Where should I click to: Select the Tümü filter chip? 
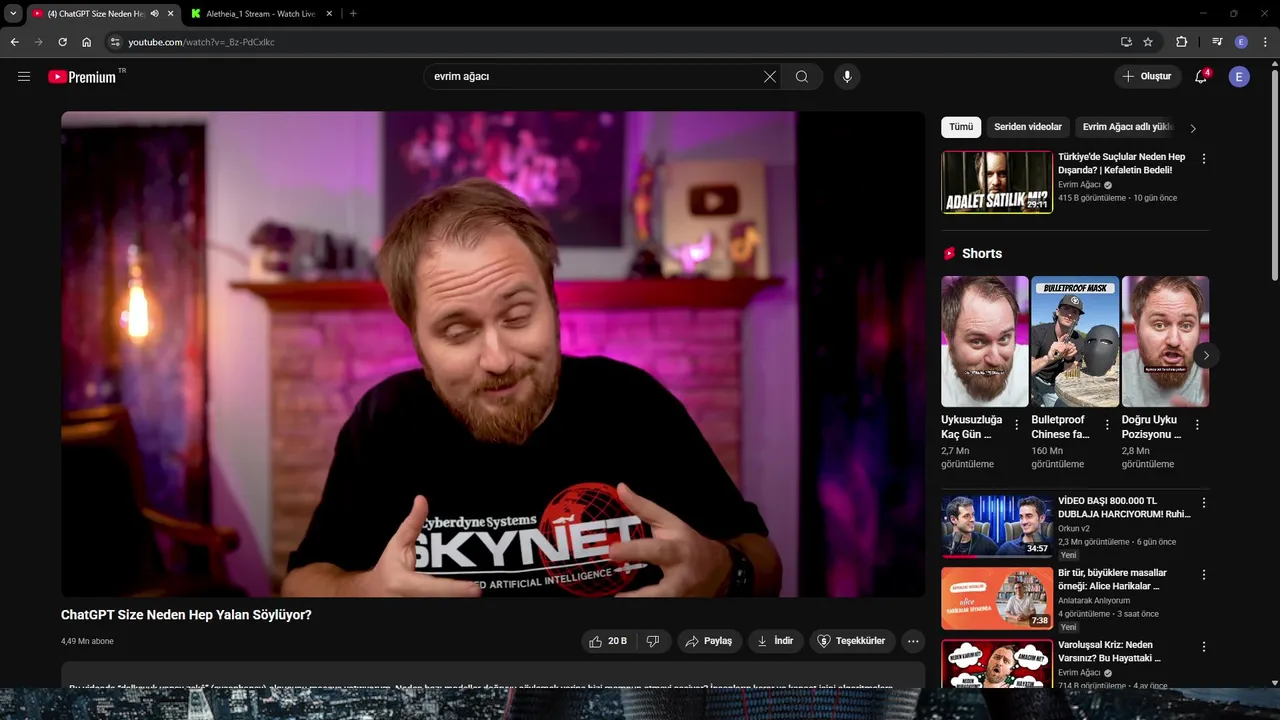[x=961, y=127]
